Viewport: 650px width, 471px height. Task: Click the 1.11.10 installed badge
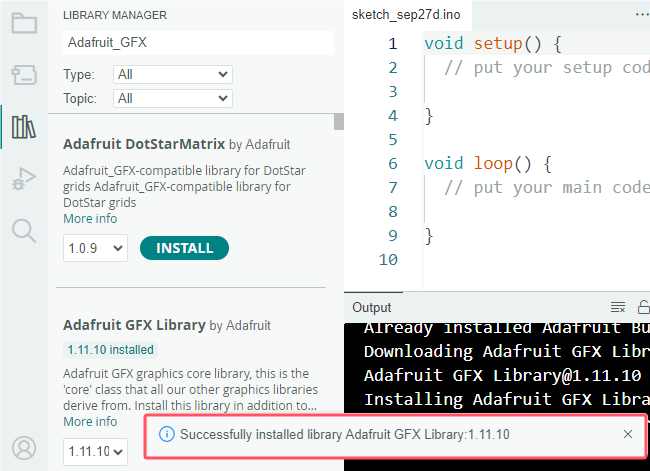[x=111, y=350]
